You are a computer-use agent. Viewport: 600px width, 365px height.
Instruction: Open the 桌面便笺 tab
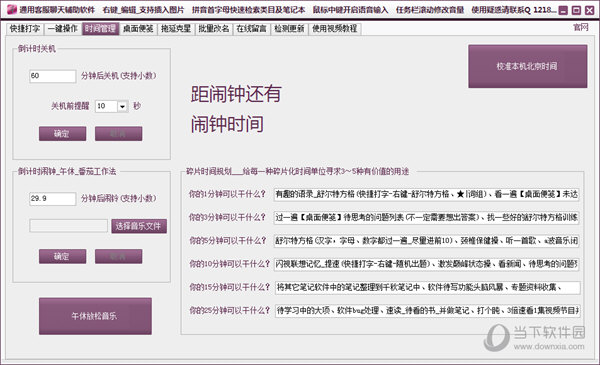(x=138, y=29)
